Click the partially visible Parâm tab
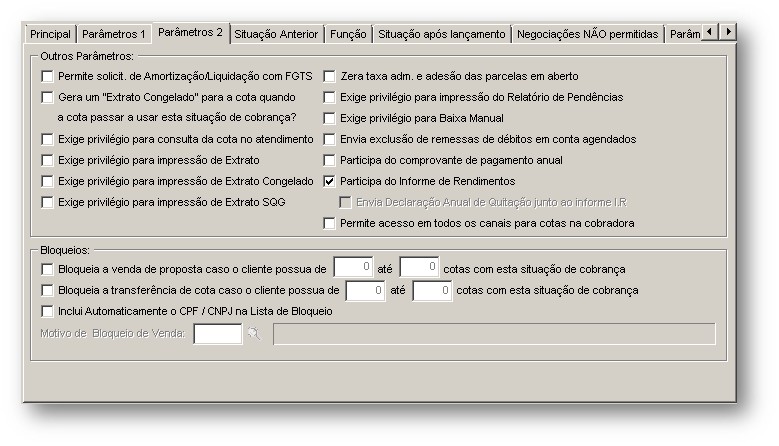 [x=684, y=34]
